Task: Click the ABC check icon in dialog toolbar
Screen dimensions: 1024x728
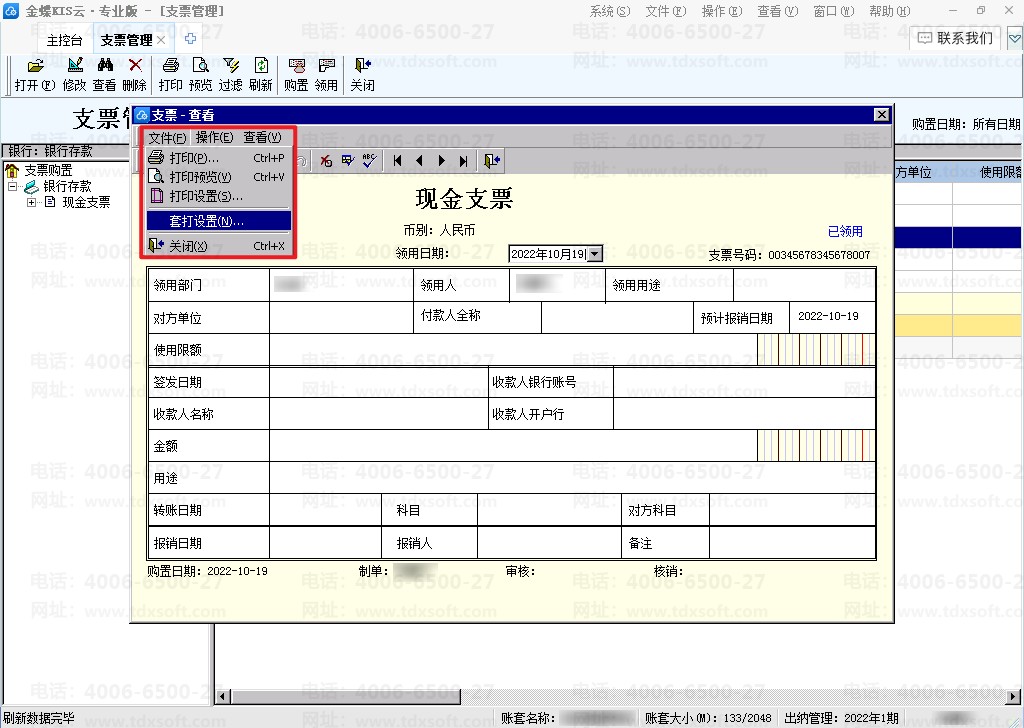Action: [369, 161]
